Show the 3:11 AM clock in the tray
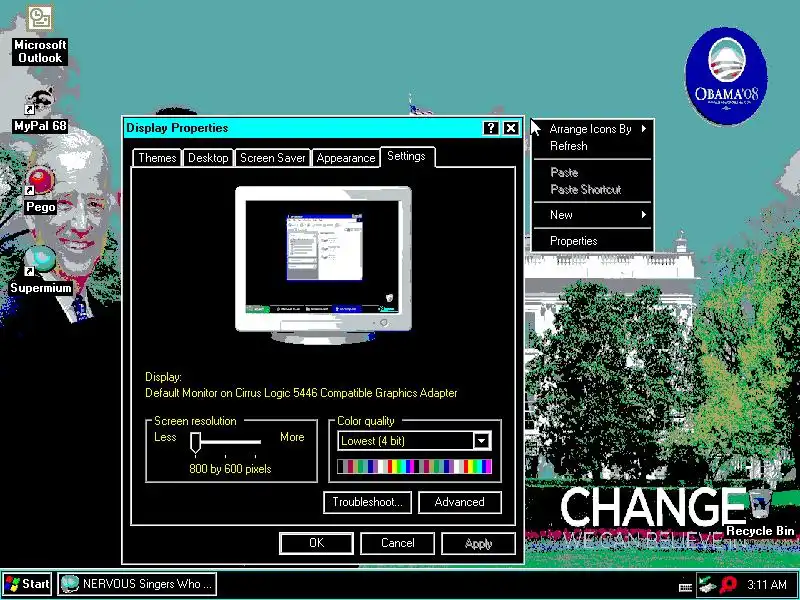 (x=767, y=585)
